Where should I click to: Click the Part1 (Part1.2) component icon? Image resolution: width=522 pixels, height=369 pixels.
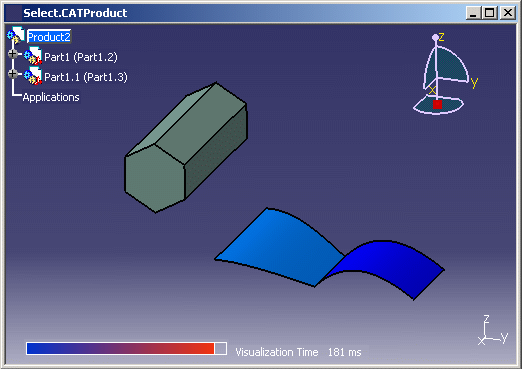click(33, 56)
